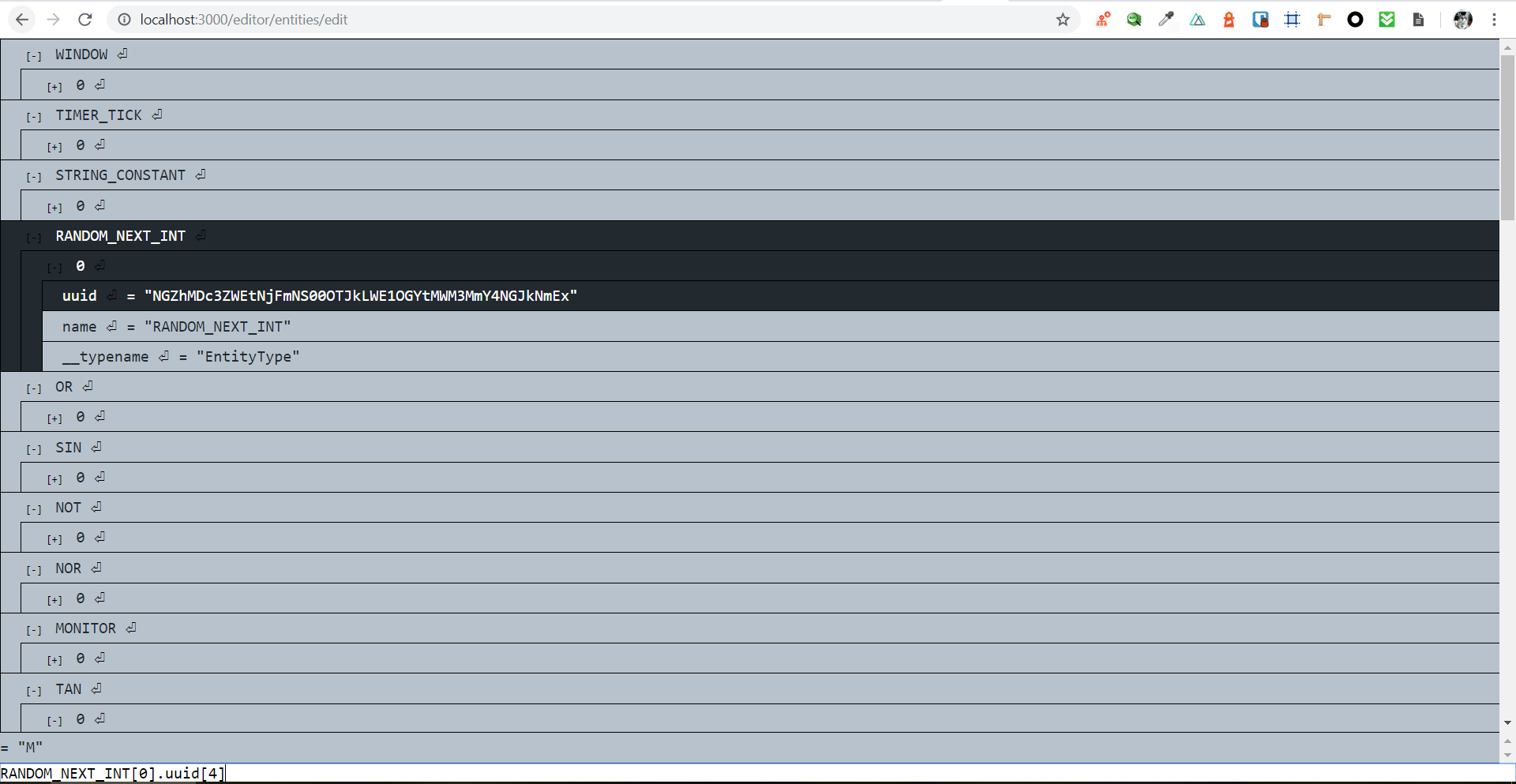The image size is (1516, 784).
Task: Open the browser three-dot menu
Action: tap(1494, 20)
